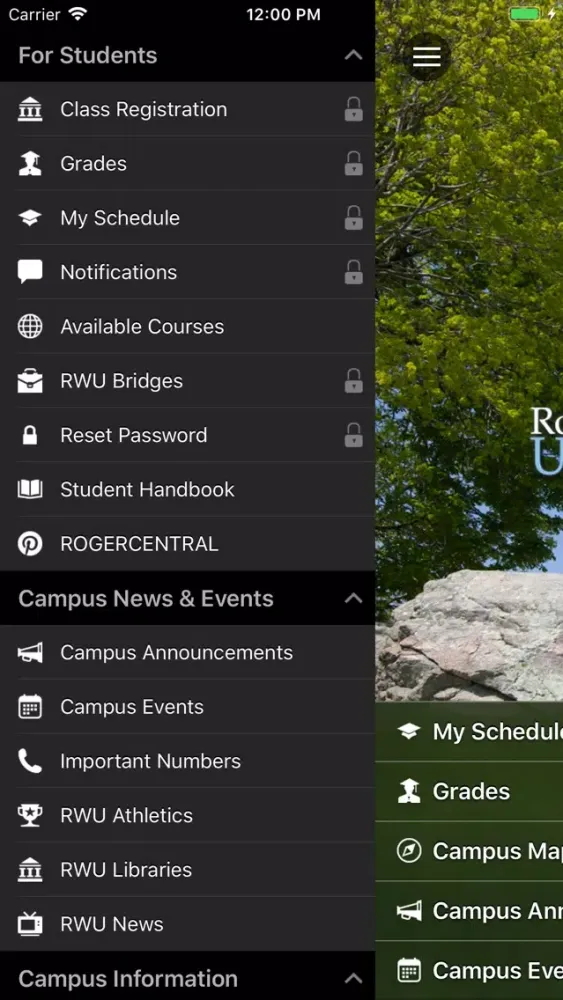This screenshot has width=563, height=1000.
Task: Click the Grades graduate icon in sidebar
Action: pyautogui.click(x=30, y=164)
